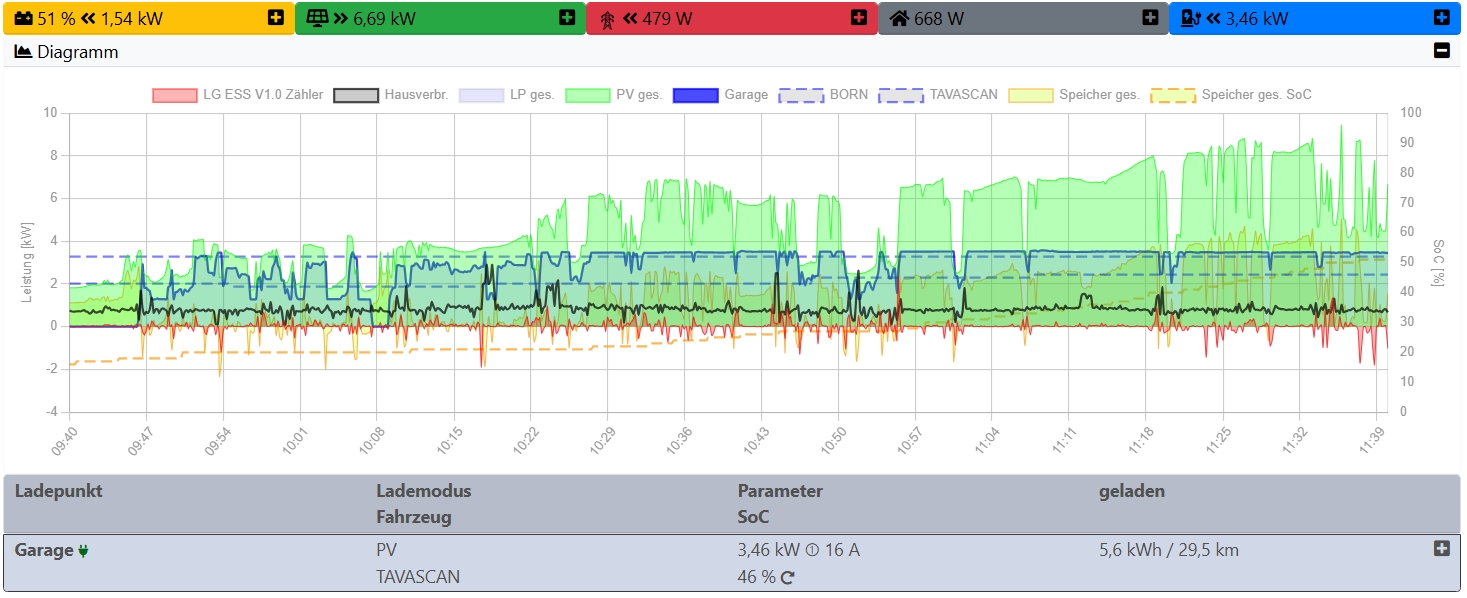Click the dashed orange Speicher SoC swatch
1467x598 pixels.
[1172, 95]
